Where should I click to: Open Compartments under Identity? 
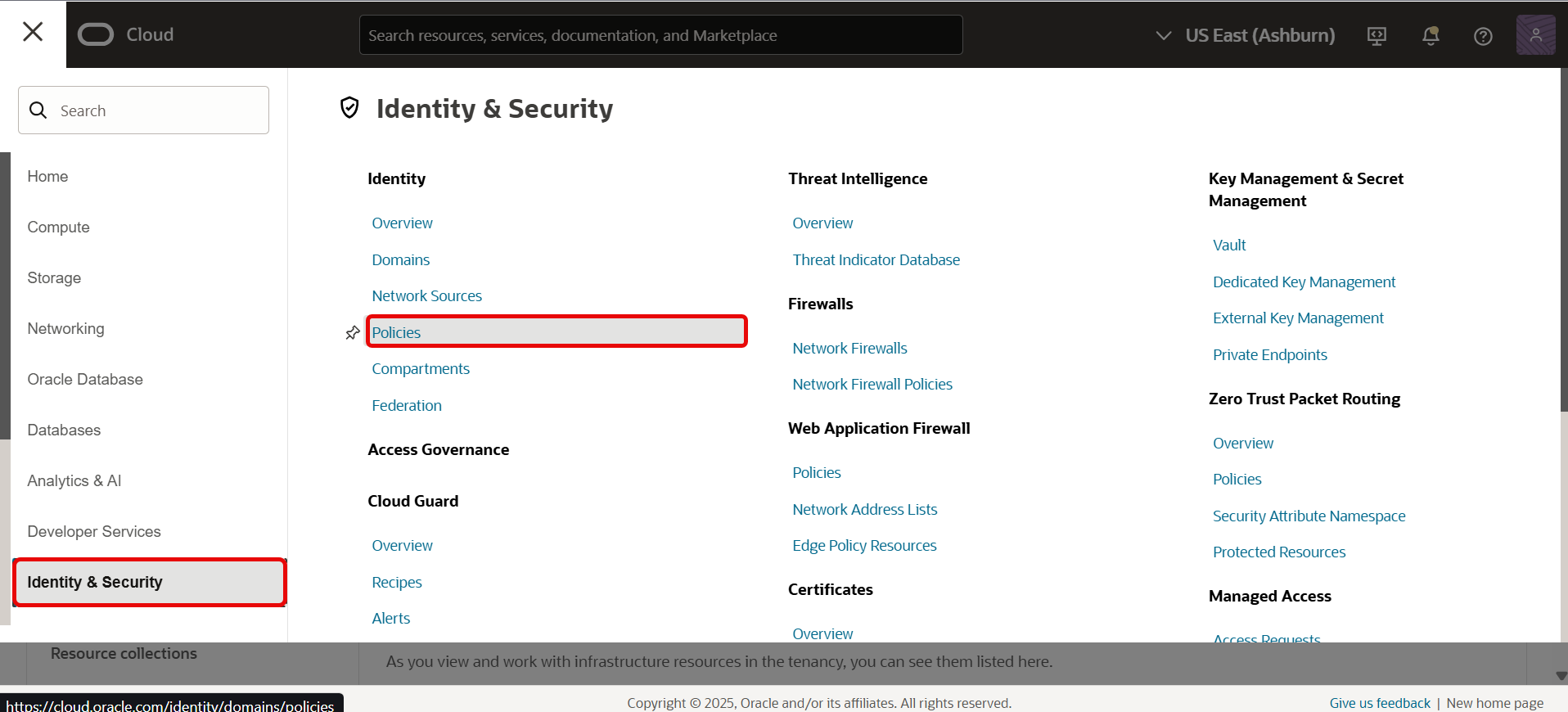[x=421, y=369]
